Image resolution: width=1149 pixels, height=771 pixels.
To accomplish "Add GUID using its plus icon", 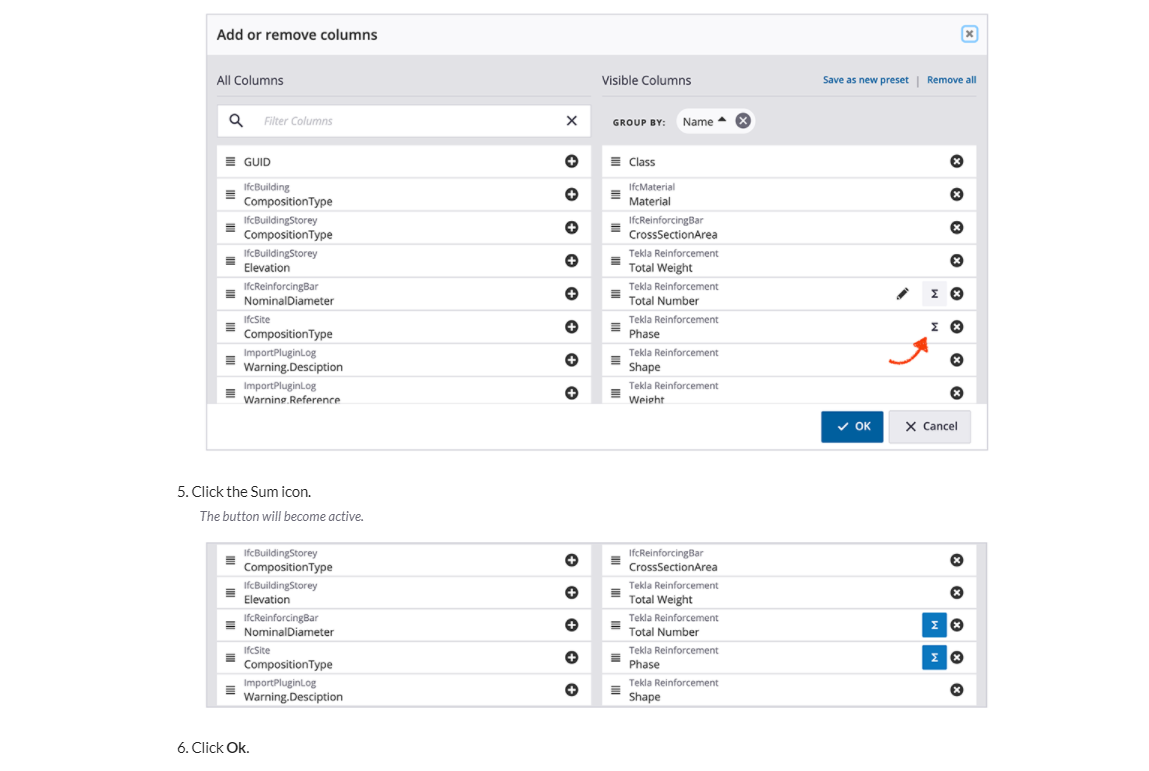I will tap(571, 161).
